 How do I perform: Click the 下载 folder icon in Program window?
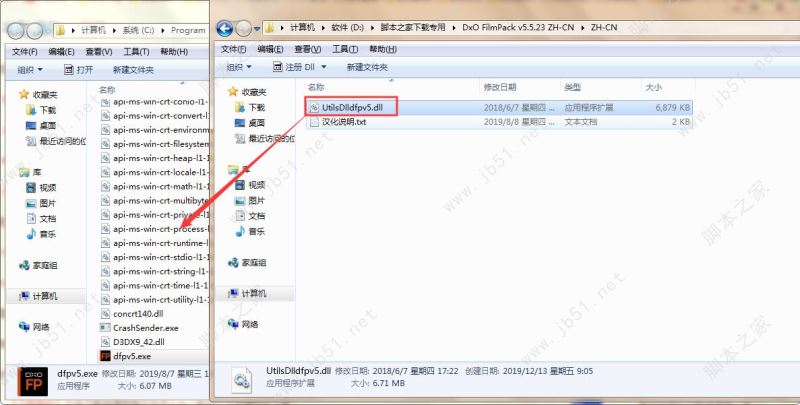[31, 110]
